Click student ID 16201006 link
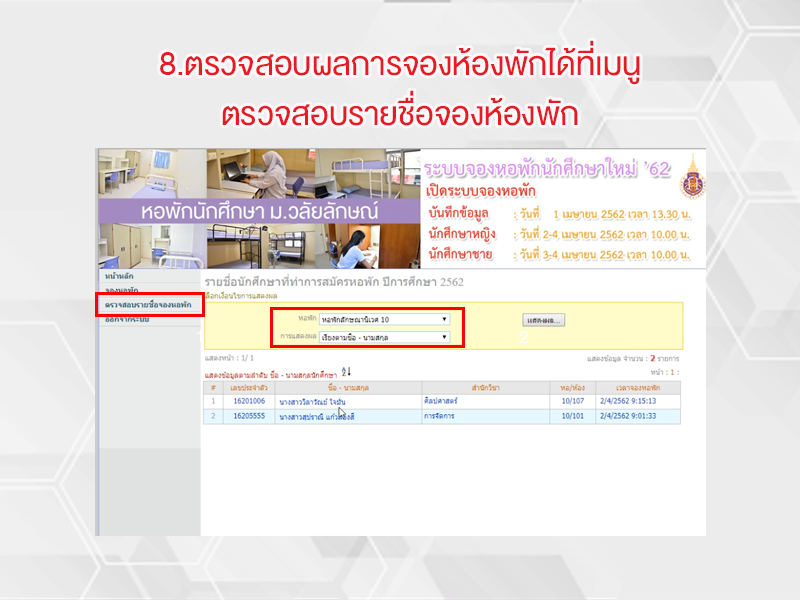This screenshot has height=600, width=800. click(247, 401)
